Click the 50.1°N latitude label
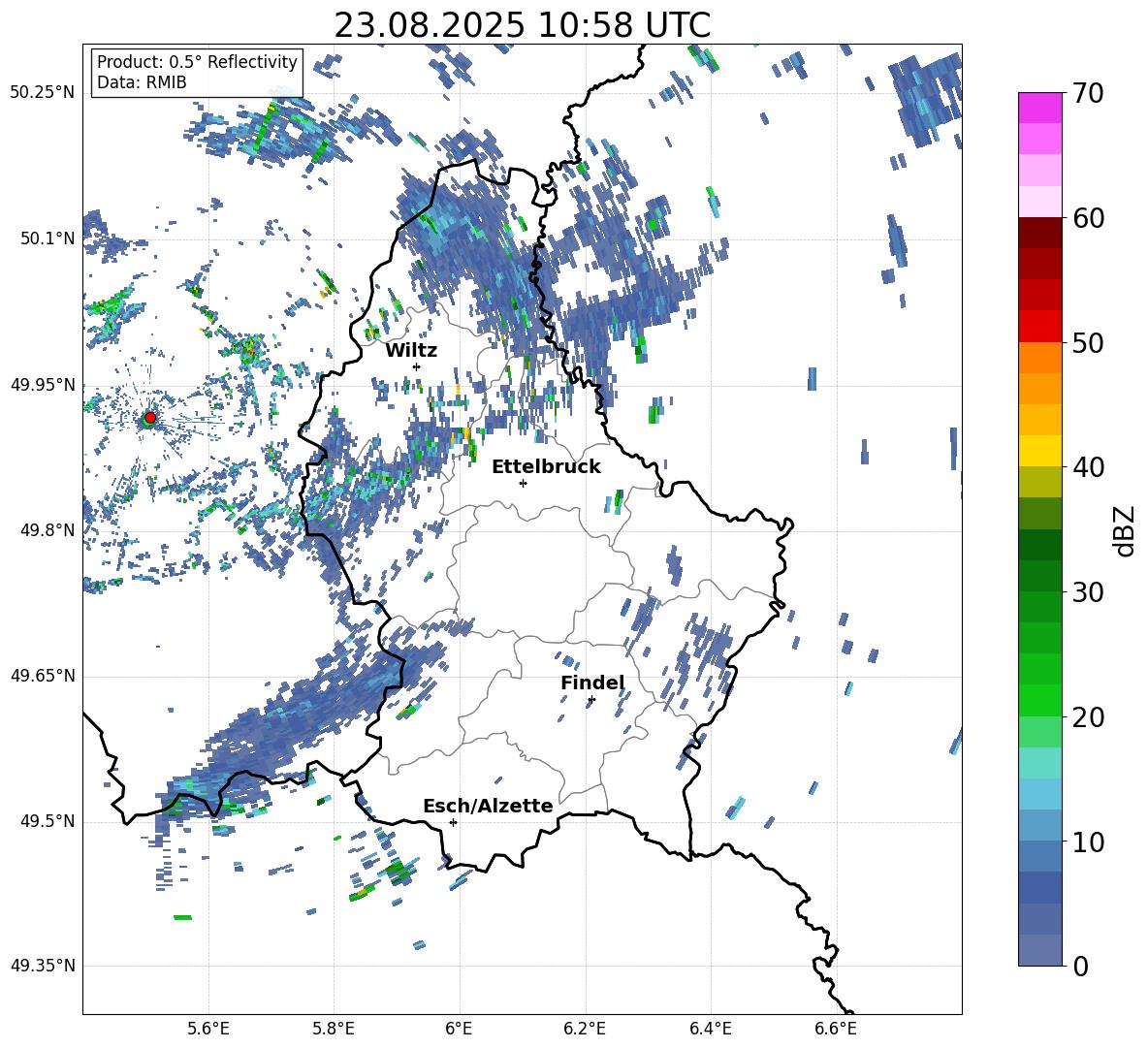 coord(47,238)
